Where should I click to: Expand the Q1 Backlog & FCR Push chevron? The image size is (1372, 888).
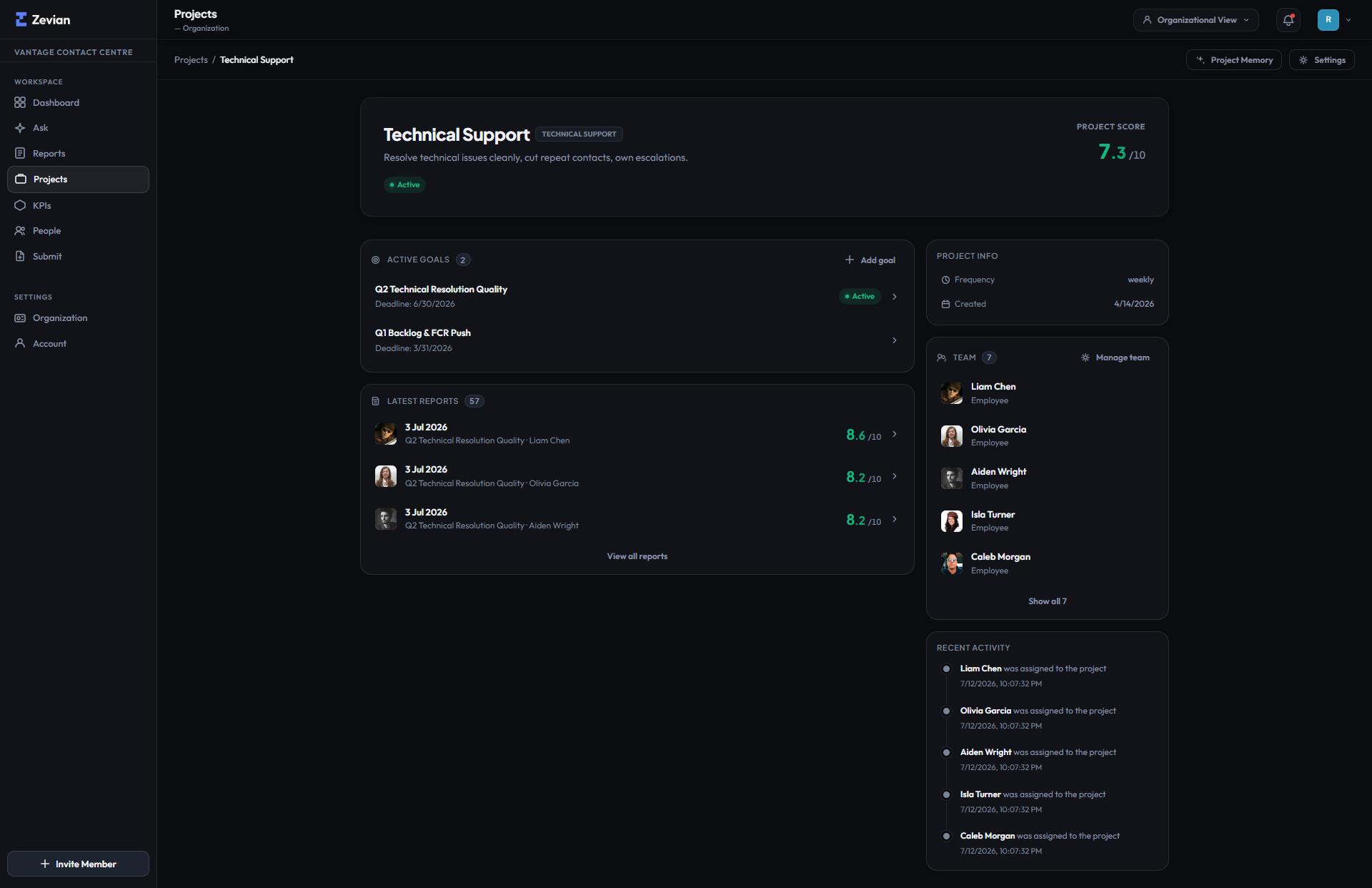coord(895,340)
